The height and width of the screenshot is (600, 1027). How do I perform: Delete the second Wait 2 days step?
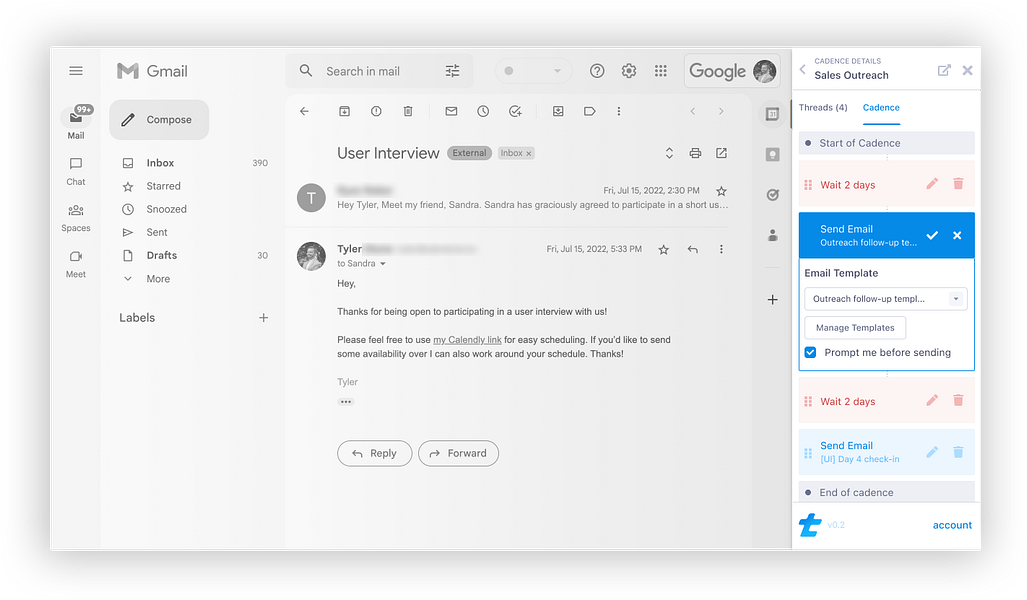[x=958, y=400]
